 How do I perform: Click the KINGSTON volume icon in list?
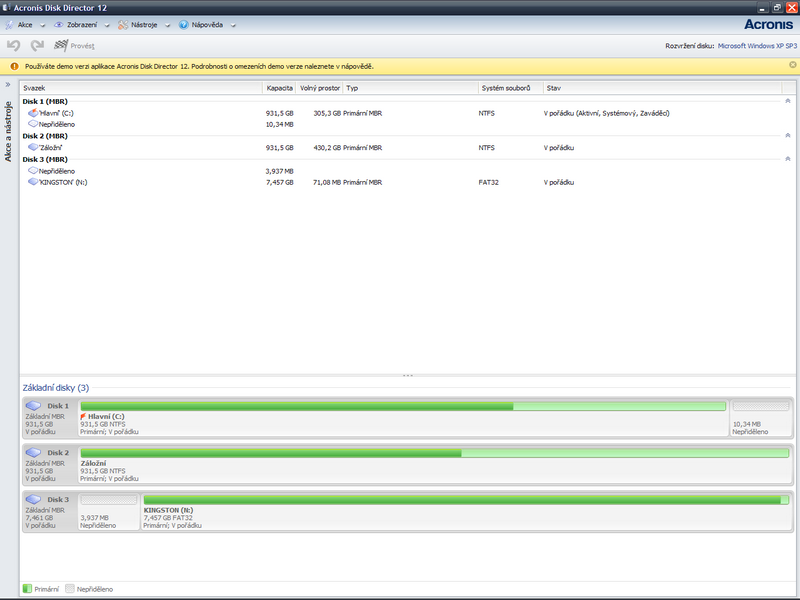pos(33,182)
